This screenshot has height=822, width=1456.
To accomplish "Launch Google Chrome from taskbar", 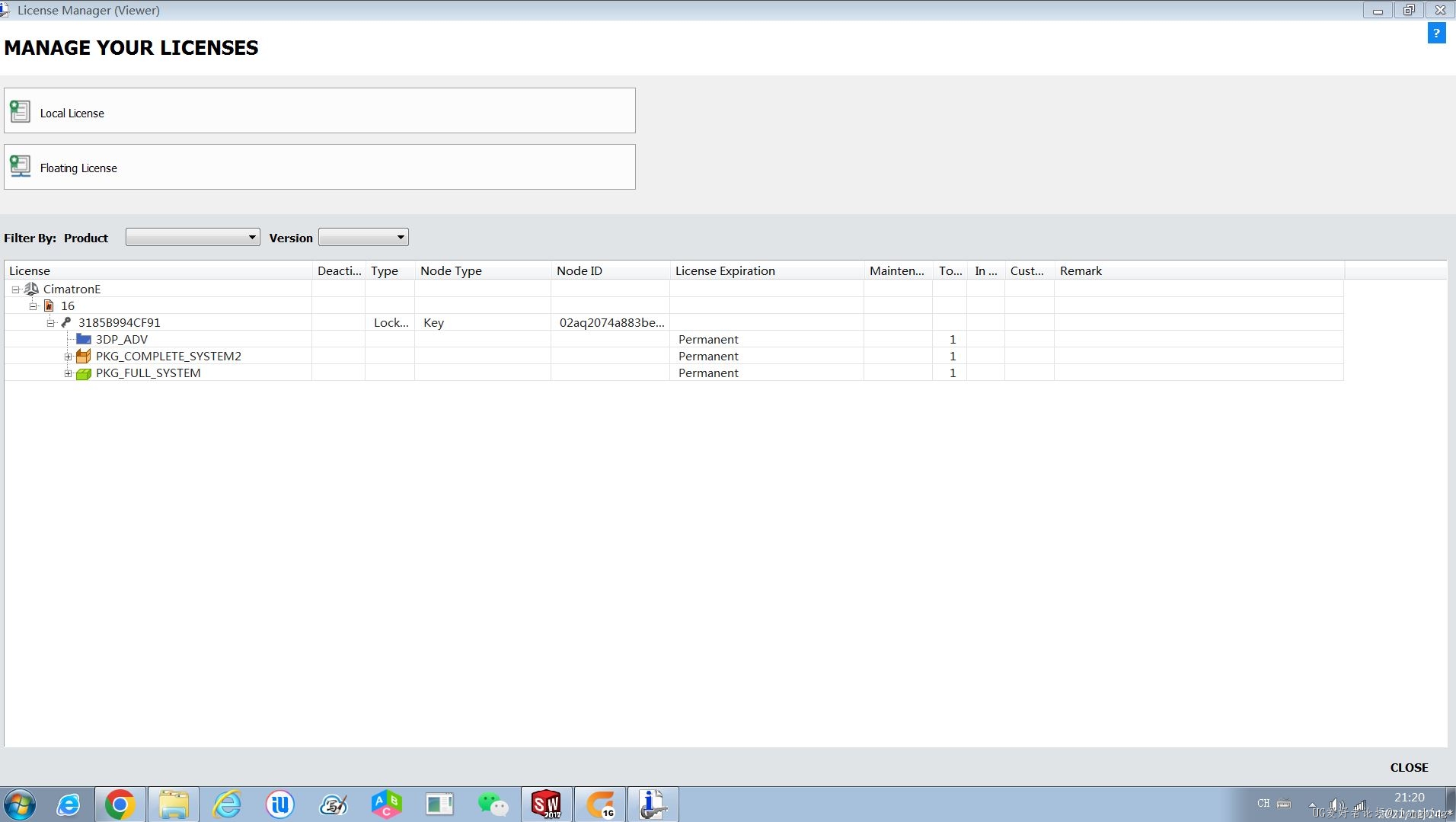I will [x=120, y=804].
